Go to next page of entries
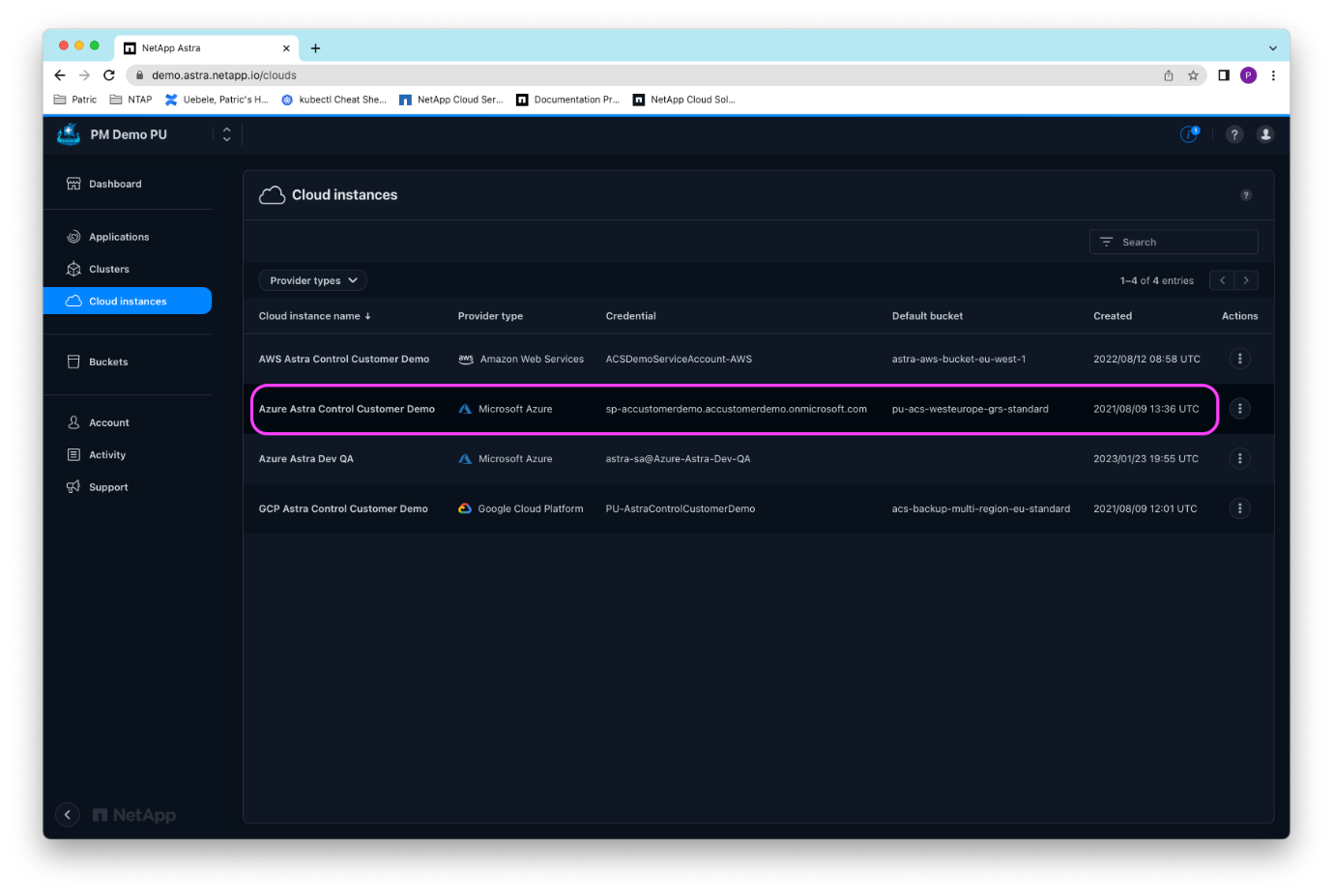 1246,280
